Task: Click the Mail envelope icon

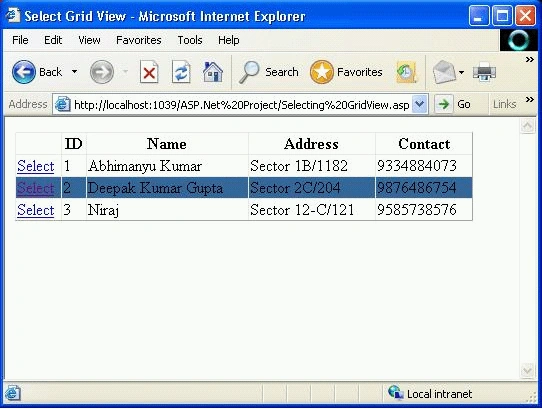Action: click(444, 72)
